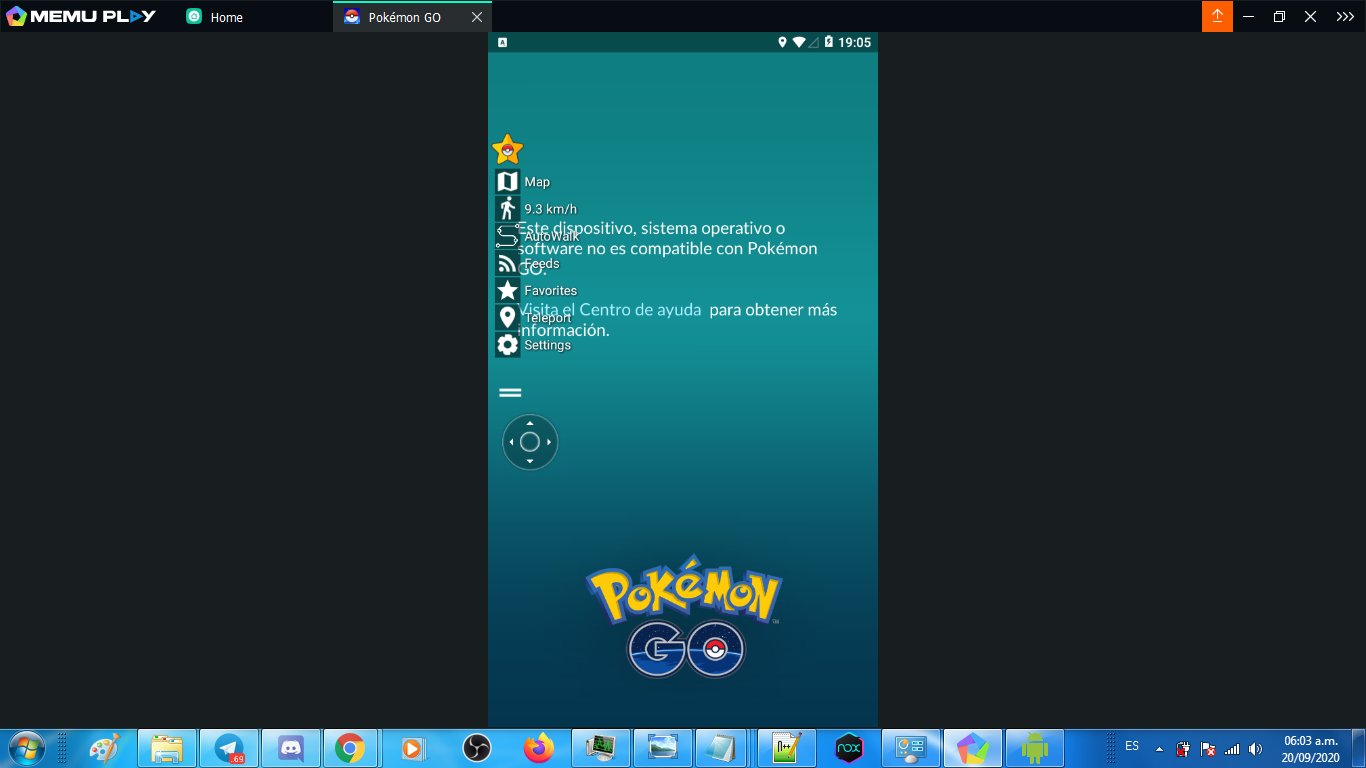Screen dimensions: 1366x768
Task: Open the Windows Start menu
Action: click(26, 748)
